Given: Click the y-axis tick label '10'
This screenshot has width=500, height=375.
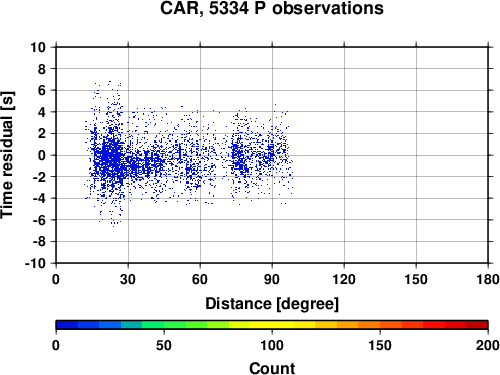Looking at the screenshot, I should [x=38, y=47].
